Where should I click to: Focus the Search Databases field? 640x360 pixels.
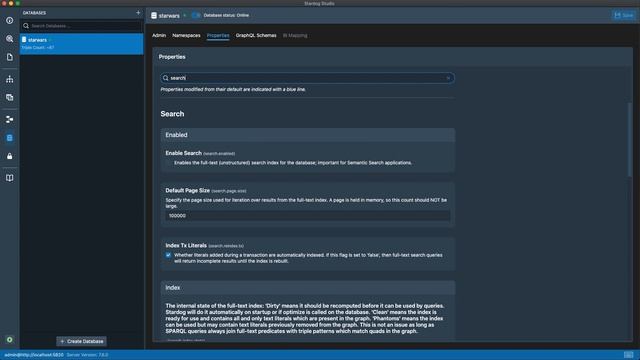tap(82, 26)
